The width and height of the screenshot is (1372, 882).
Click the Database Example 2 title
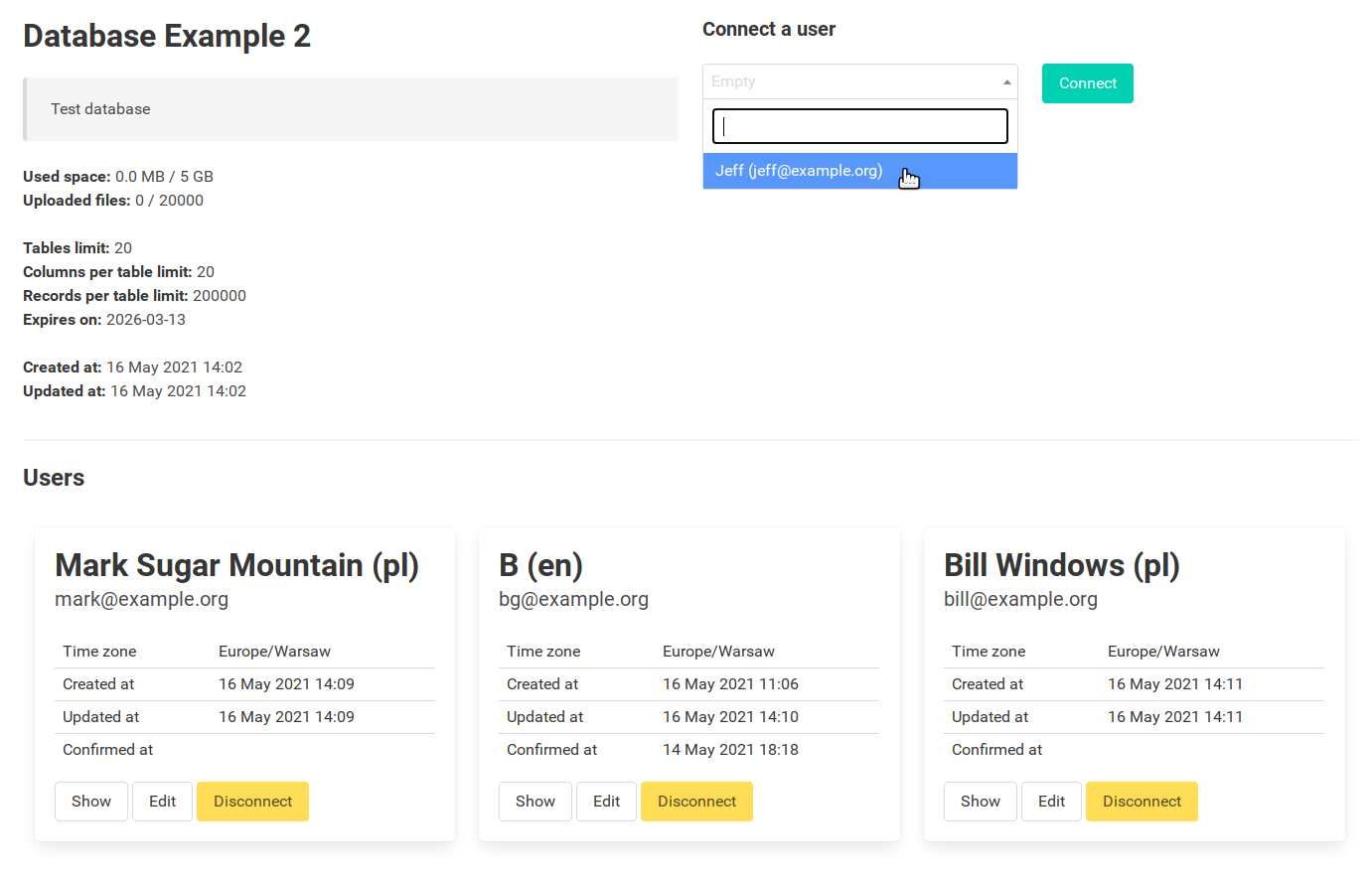click(x=167, y=36)
